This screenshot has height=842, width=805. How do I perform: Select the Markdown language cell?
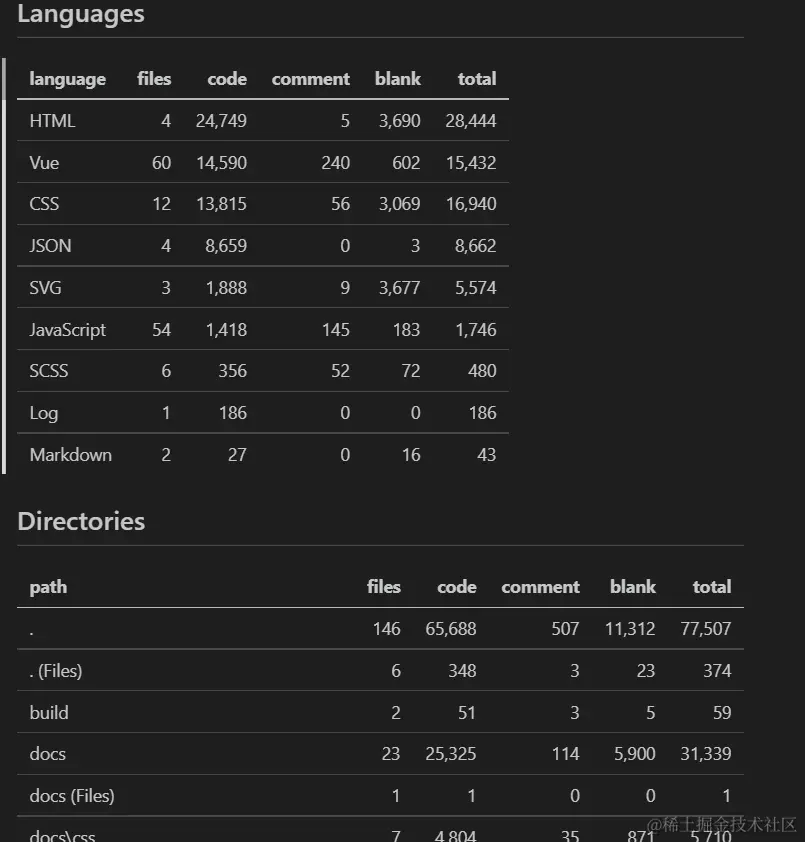(x=70, y=455)
